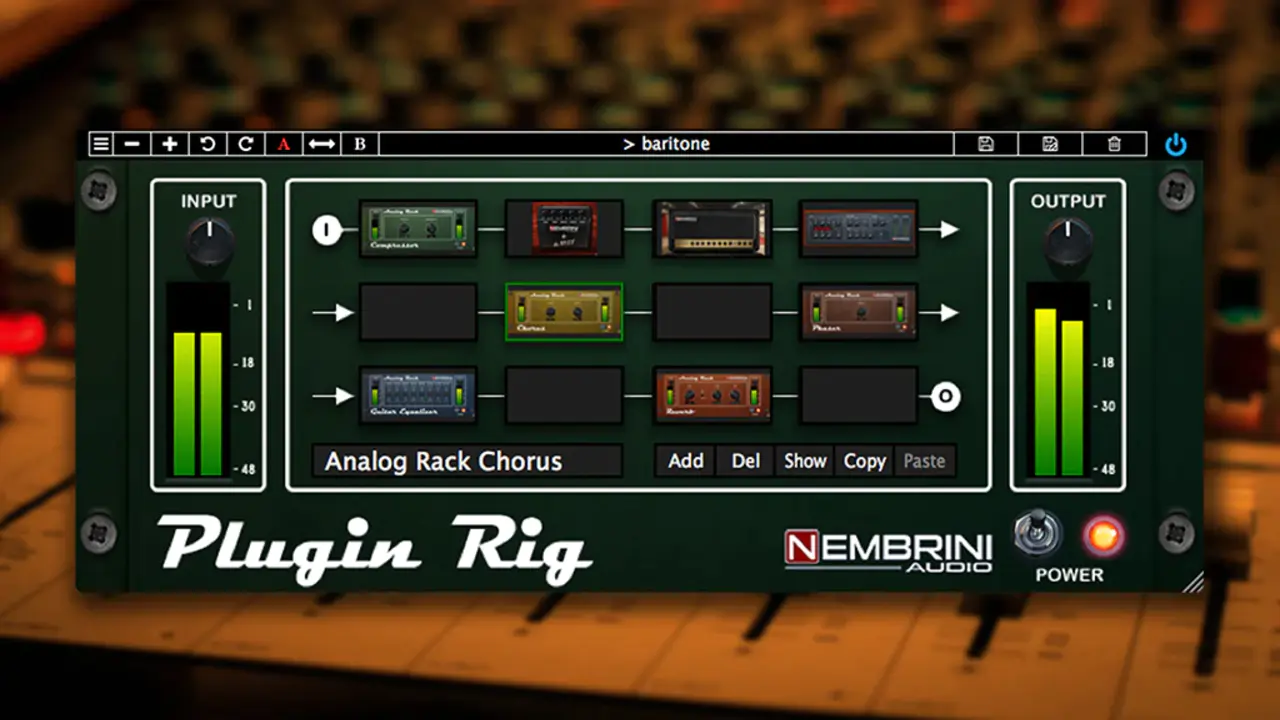Image resolution: width=1280 pixels, height=720 pixels.
Task: Open the baritone preset selector
Action: 666,144
